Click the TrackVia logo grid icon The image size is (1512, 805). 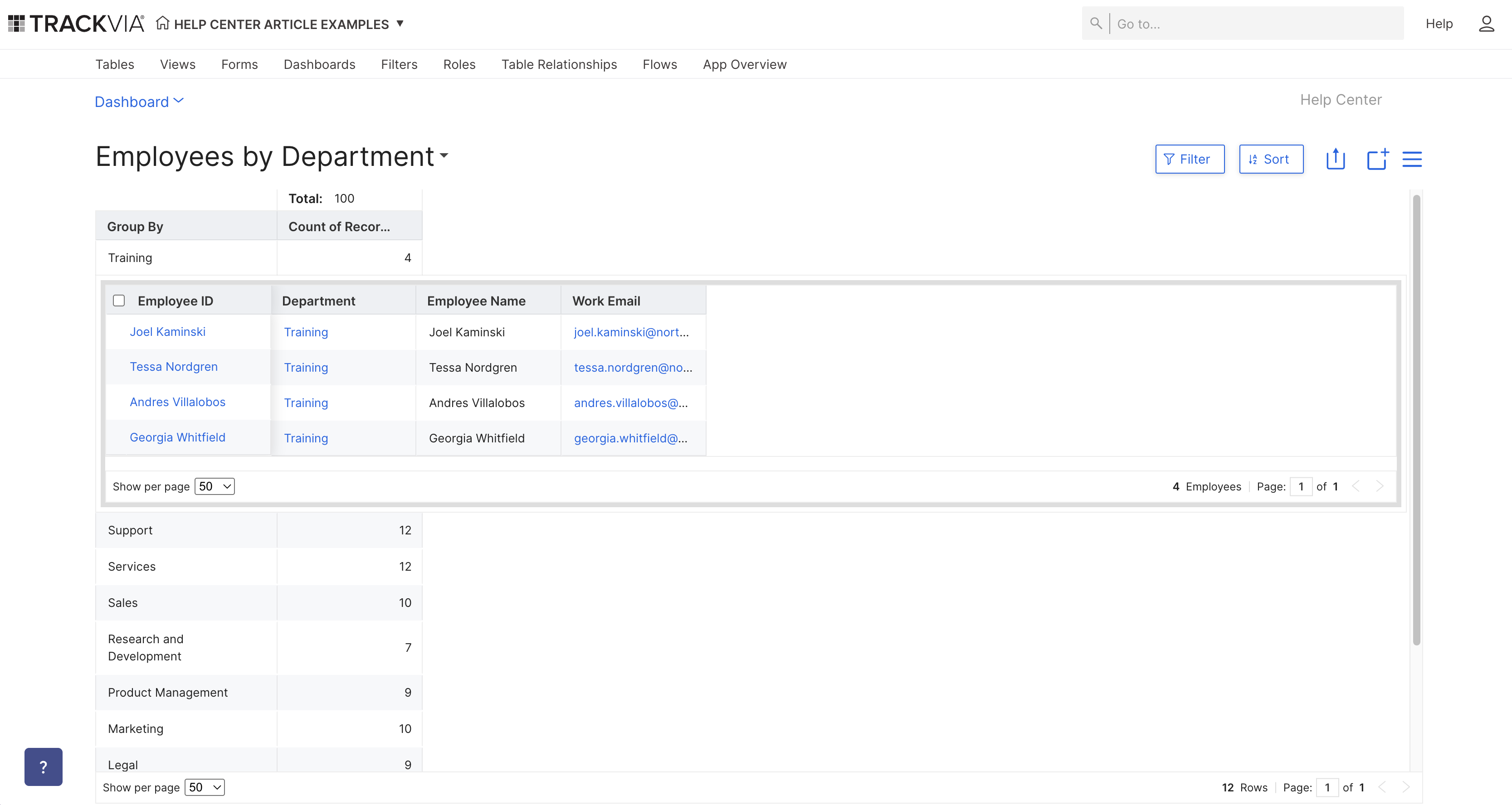point(16,24)
